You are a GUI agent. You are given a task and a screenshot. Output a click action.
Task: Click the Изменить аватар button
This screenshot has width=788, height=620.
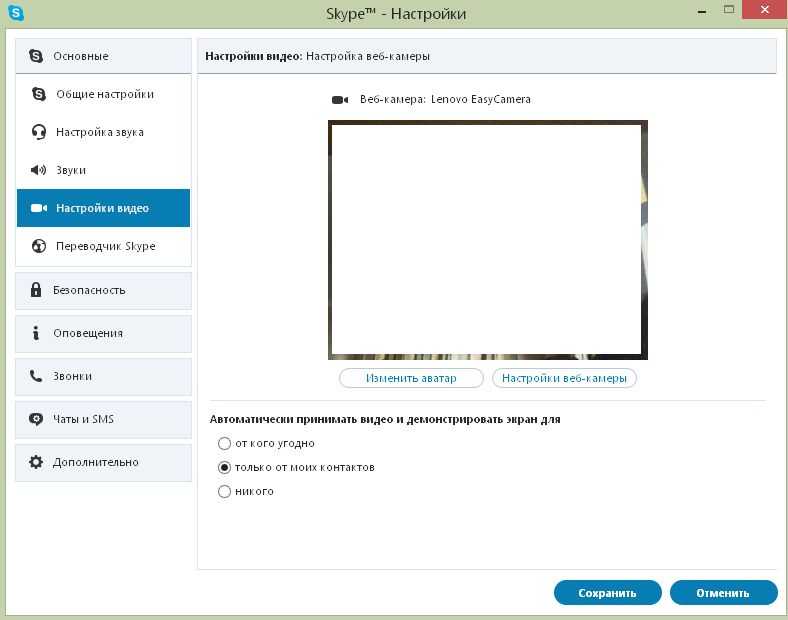(411, 378)
